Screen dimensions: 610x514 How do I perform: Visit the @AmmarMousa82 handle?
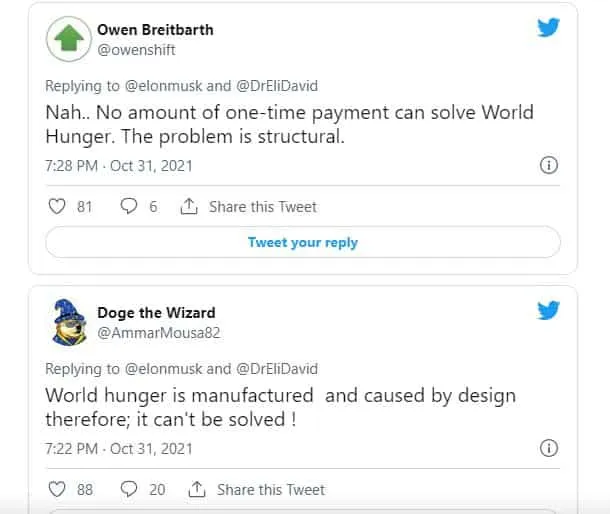pyautogui.click(x=159, y=333)
